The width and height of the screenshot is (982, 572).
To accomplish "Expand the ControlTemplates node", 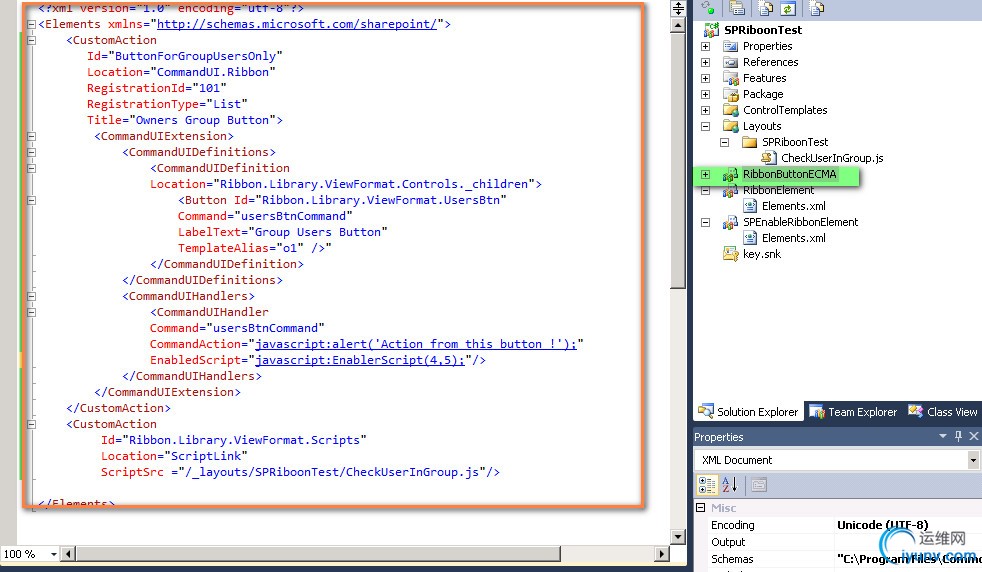I will tap(706, 110).
